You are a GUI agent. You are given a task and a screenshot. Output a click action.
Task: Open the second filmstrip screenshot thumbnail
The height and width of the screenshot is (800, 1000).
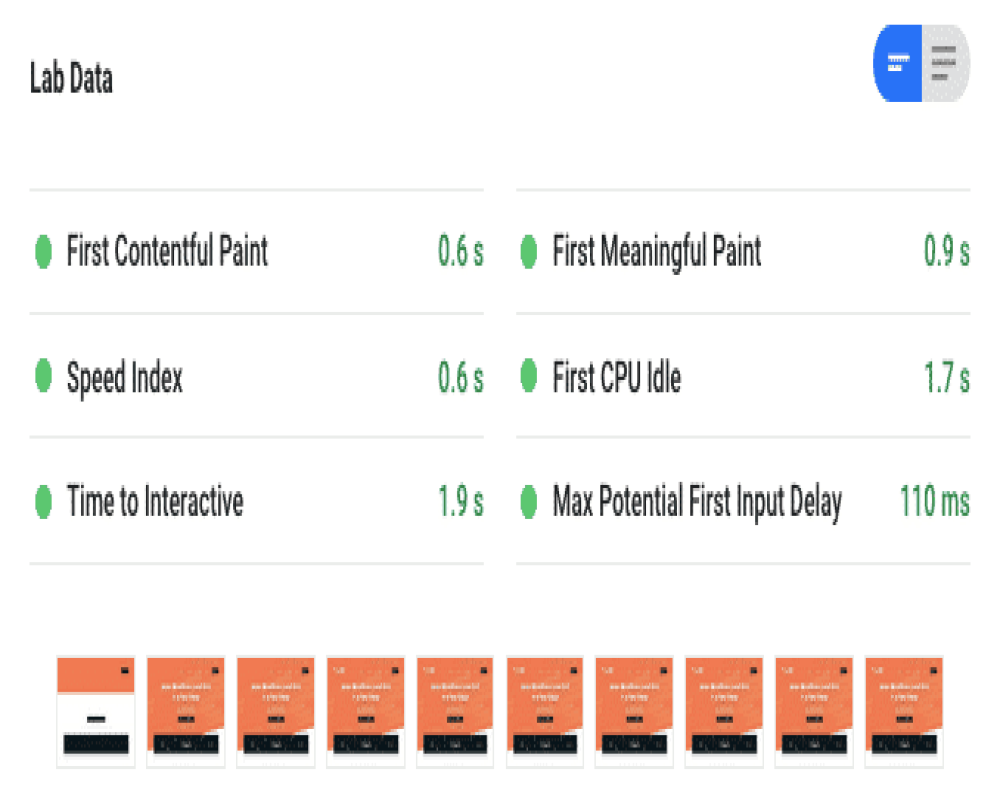186,711
